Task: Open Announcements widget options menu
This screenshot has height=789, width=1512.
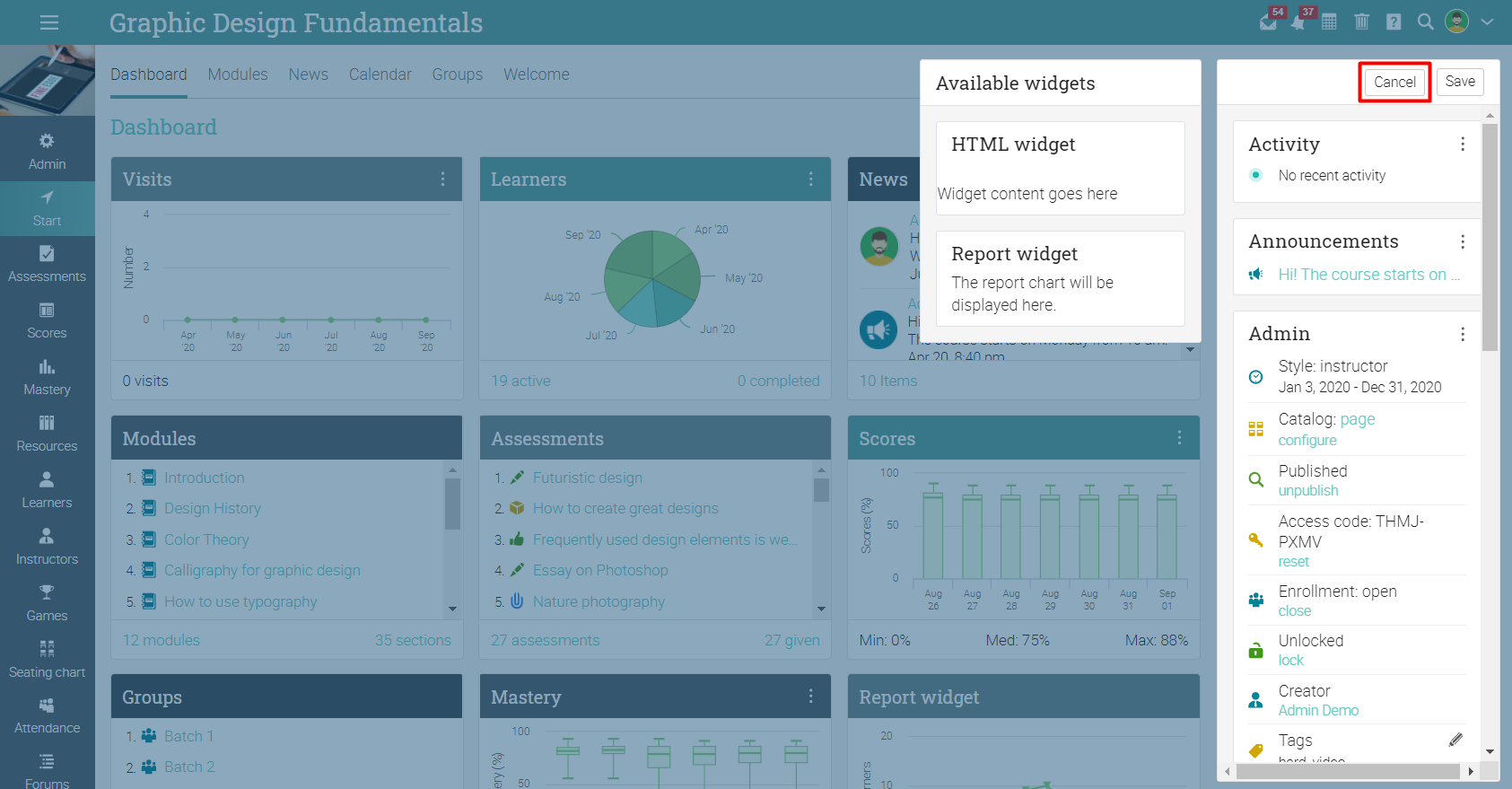Action: (x=1463, y=241)
